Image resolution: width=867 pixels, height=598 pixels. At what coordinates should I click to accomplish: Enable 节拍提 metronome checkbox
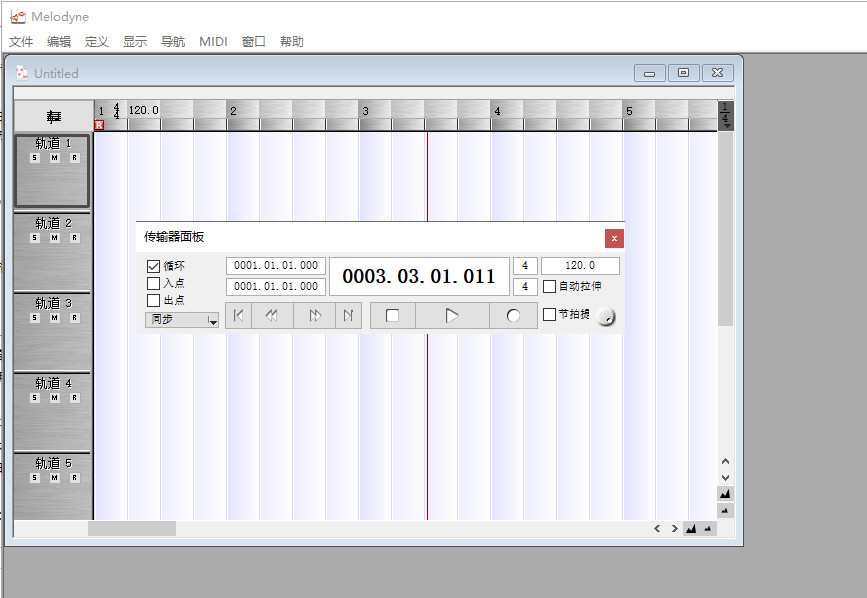(549, 314)
